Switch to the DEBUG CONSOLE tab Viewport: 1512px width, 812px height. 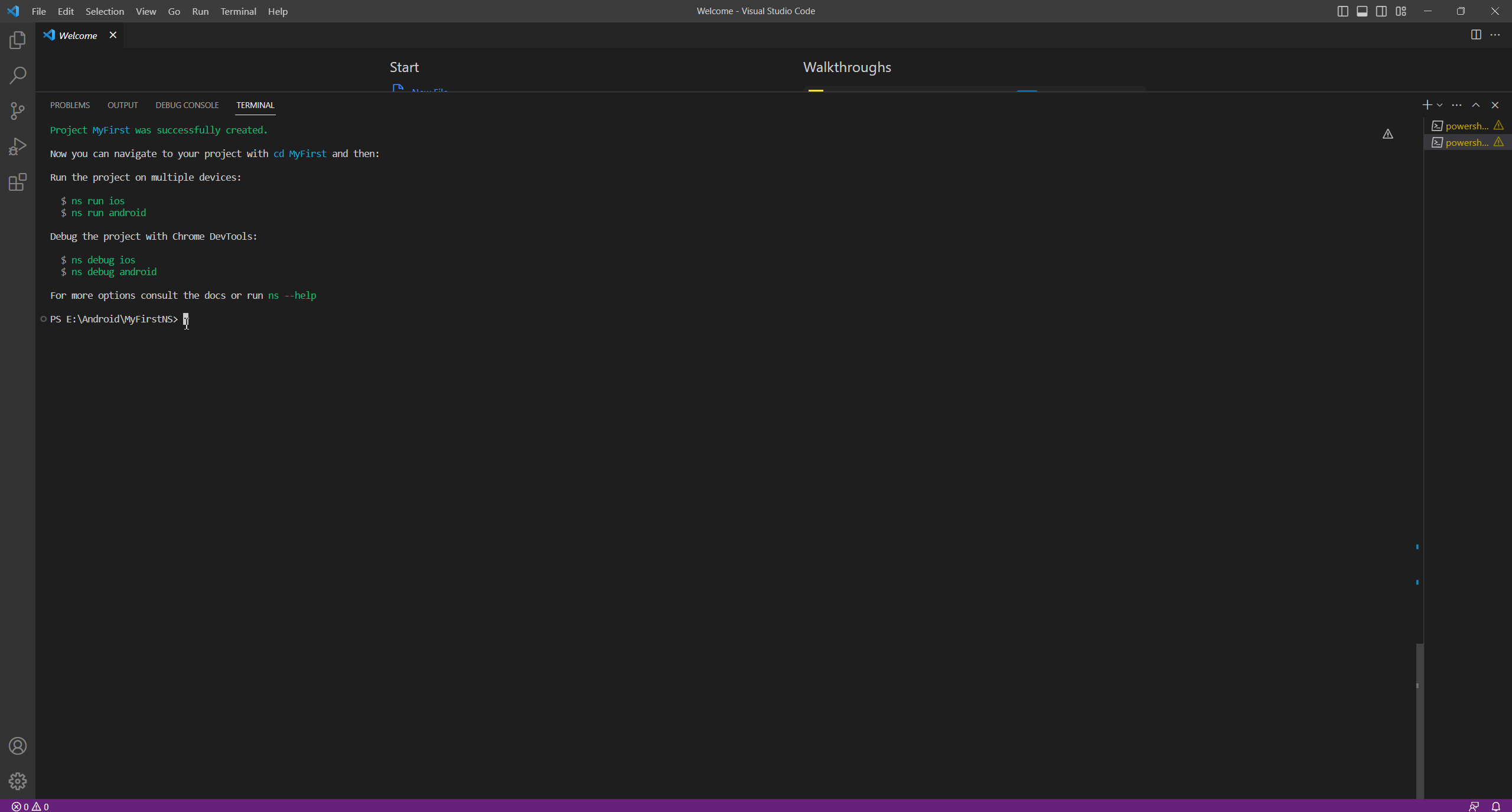point(187,105)
